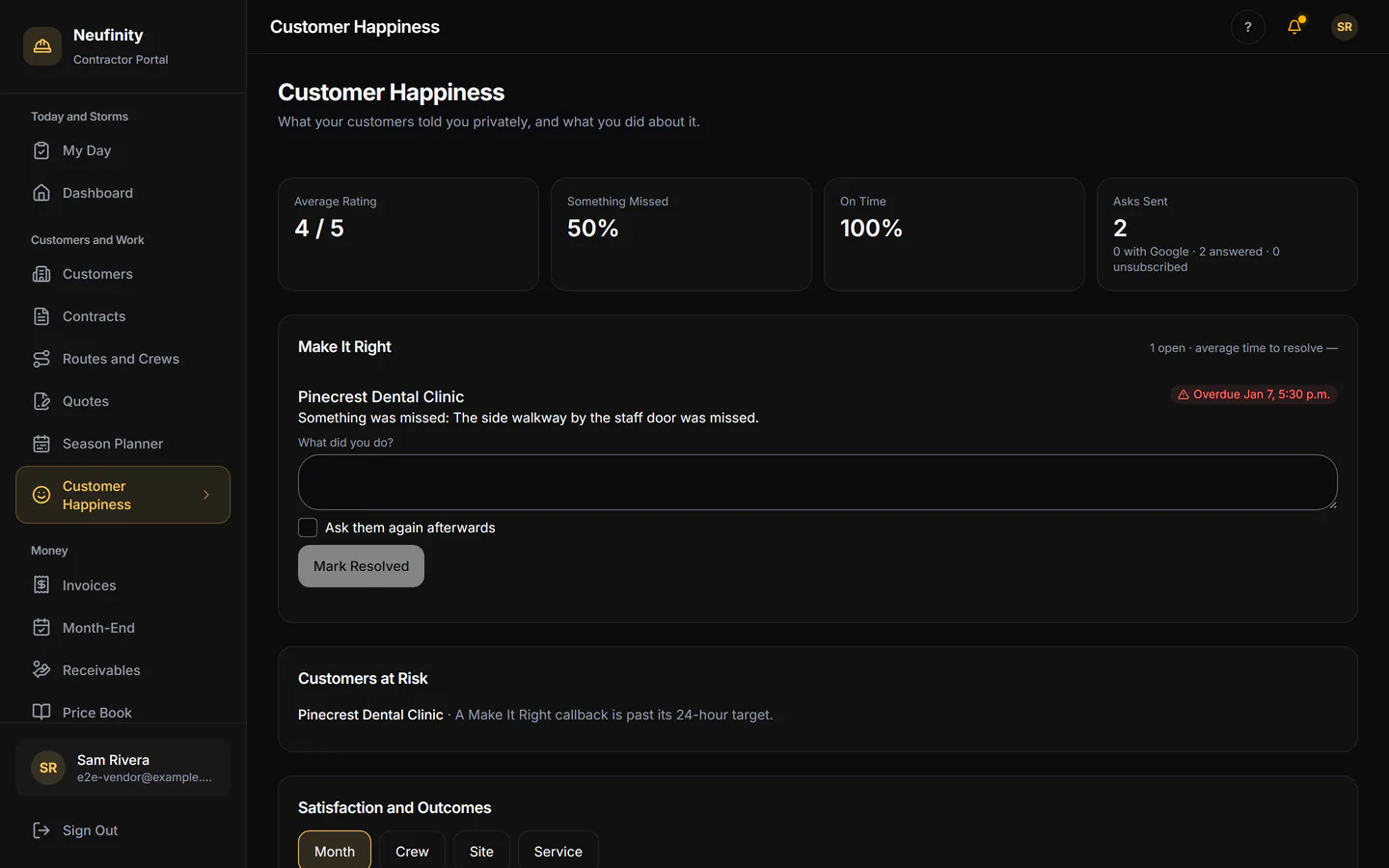Click the Price Book open-book icon

(x=41, y=713)
